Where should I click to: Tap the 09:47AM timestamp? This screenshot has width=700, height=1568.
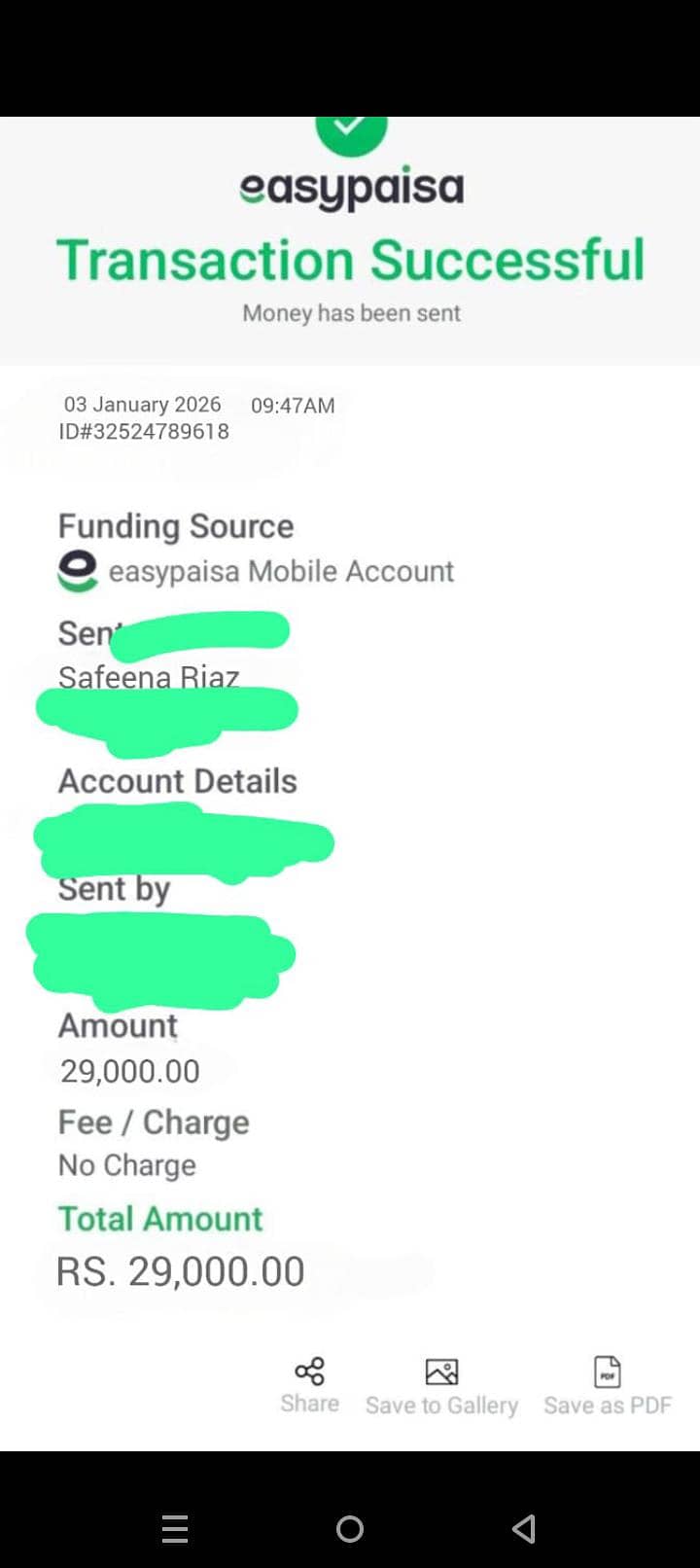293,406
